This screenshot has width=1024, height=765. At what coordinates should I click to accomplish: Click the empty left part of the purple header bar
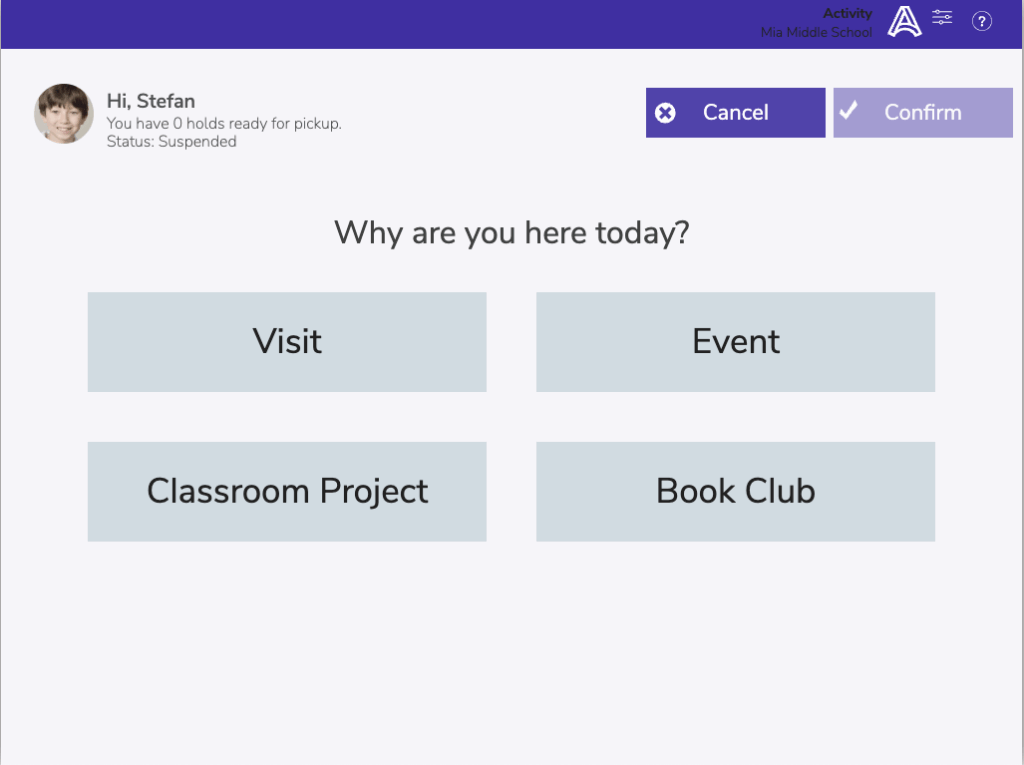300,24
